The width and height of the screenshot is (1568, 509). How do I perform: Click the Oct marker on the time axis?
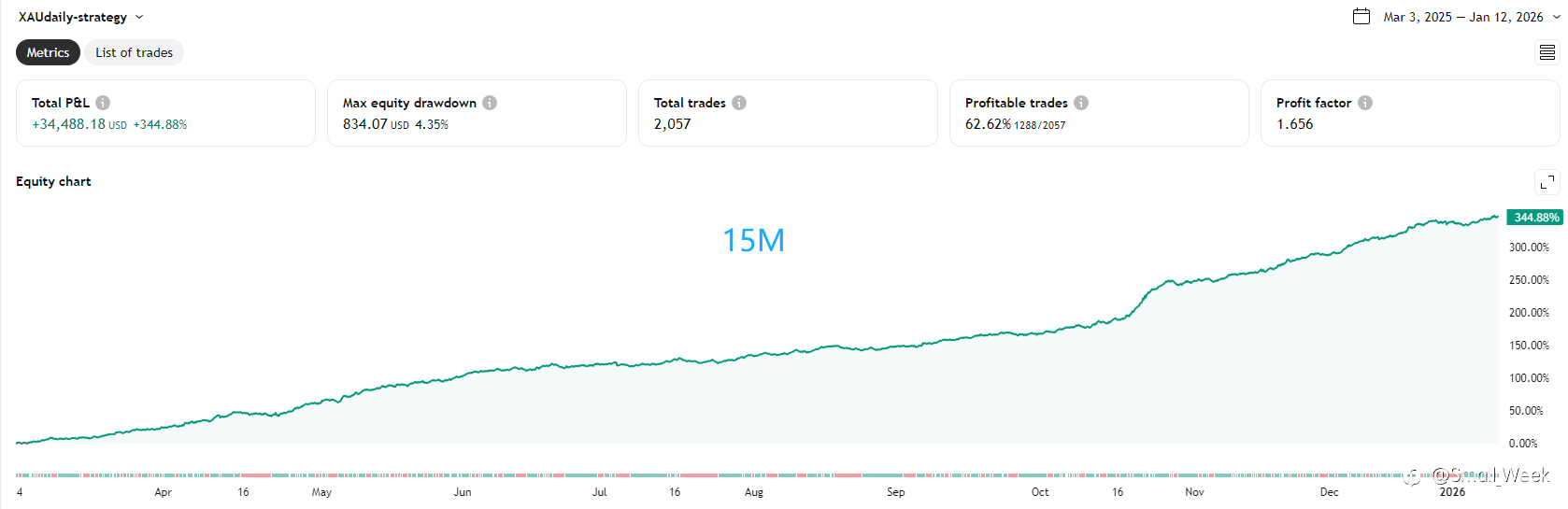click(x=1040, y=492)
